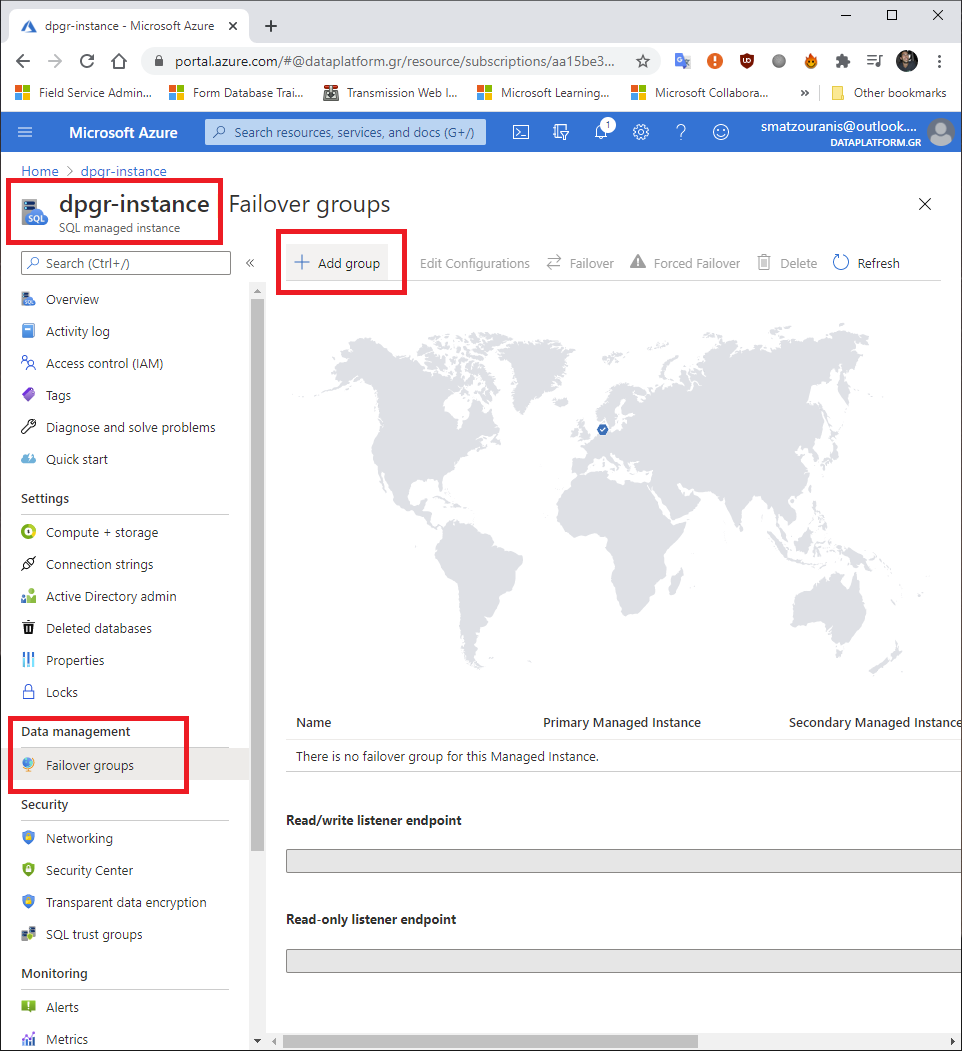Open the feedback smiley icon
This screenshot has height=1051, width=962.
pyautogui.click(x=720, y=132)
